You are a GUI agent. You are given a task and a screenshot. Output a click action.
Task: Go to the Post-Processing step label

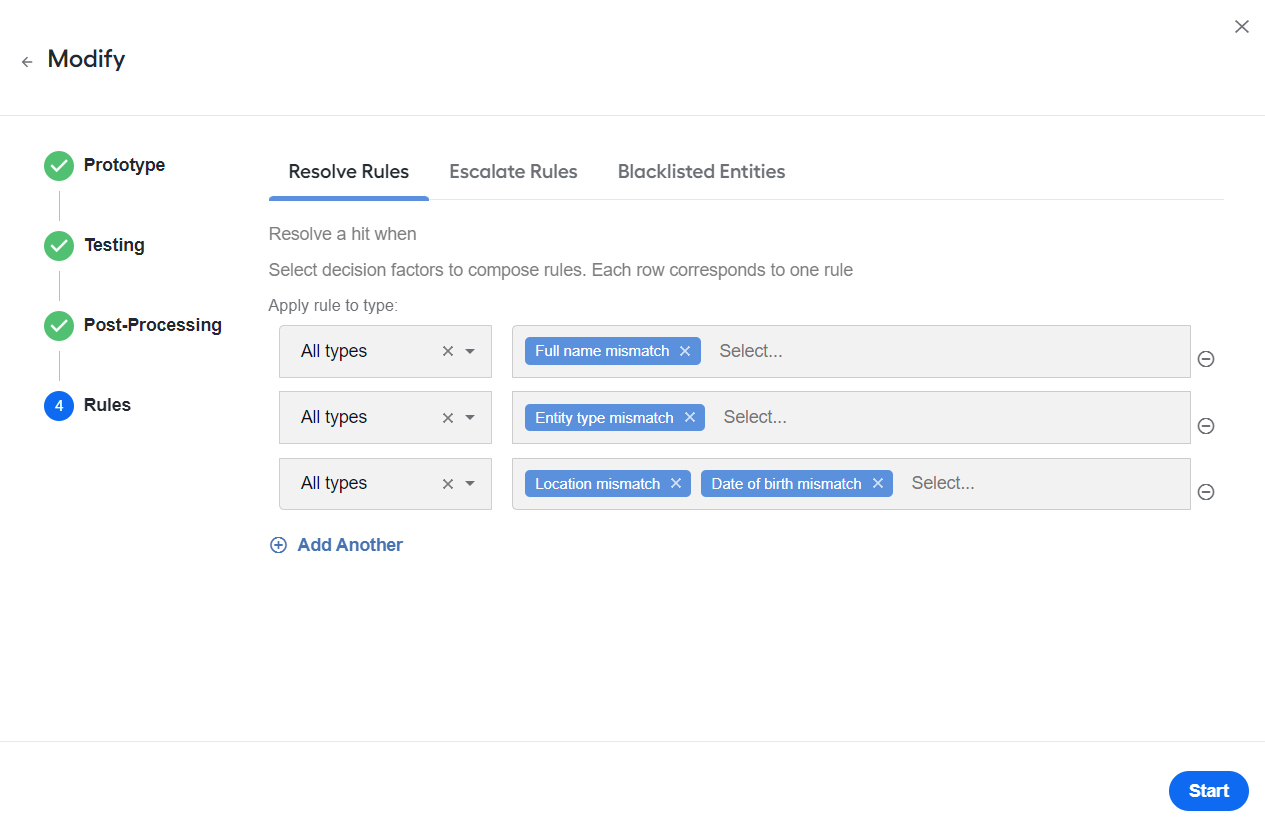(153, 325)
